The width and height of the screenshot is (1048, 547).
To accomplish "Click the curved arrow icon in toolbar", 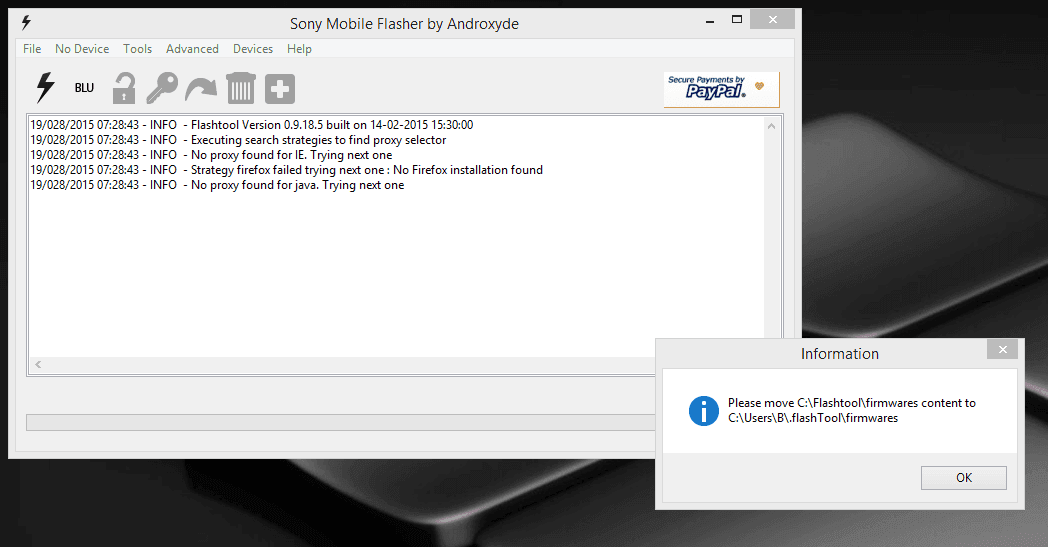I will [x=201, y=89].
